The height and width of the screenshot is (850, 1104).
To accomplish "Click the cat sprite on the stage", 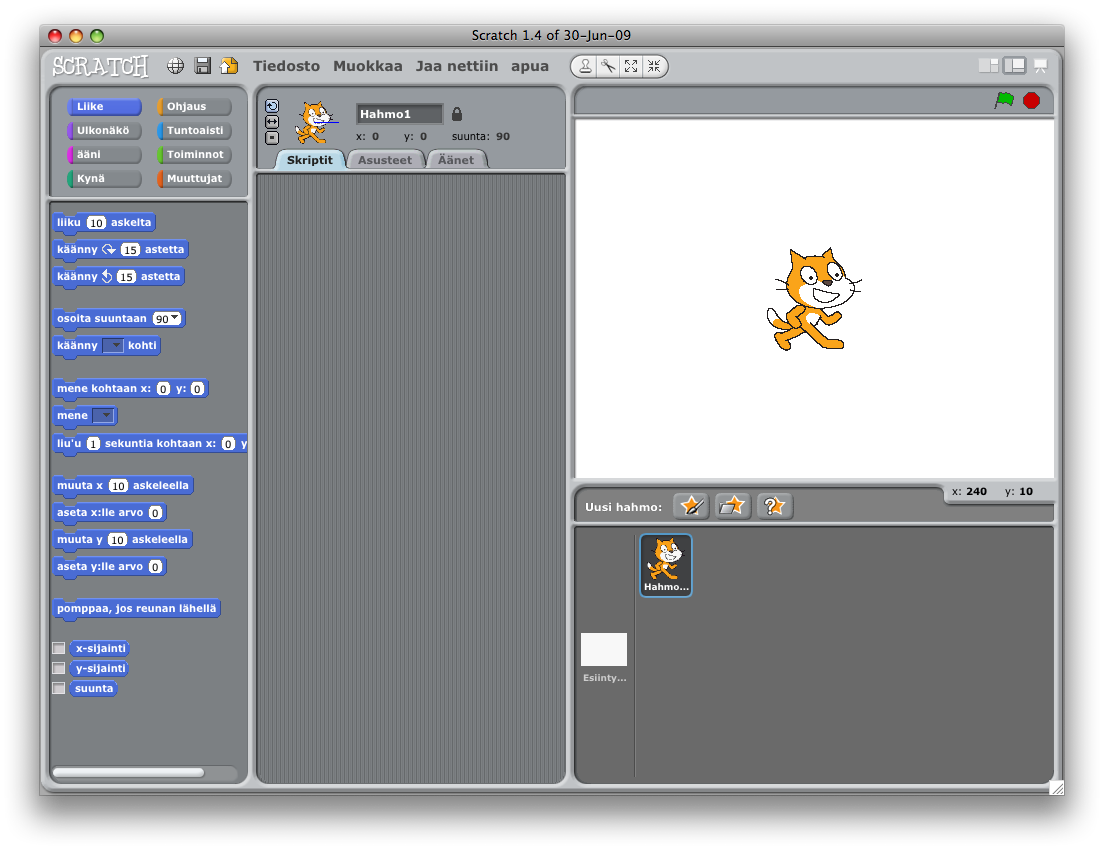I will click(813, 299).
